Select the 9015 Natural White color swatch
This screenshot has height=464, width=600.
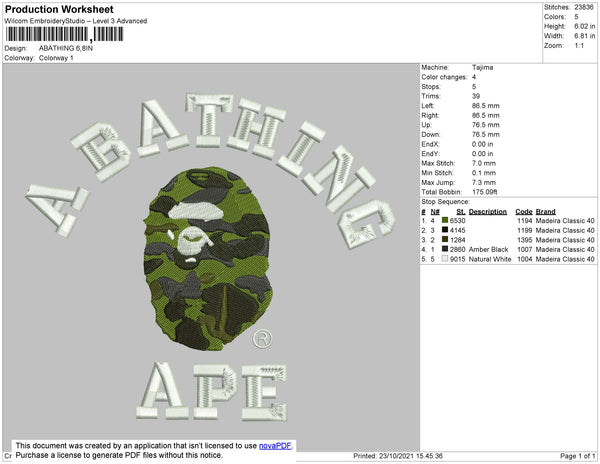point(445,259)
